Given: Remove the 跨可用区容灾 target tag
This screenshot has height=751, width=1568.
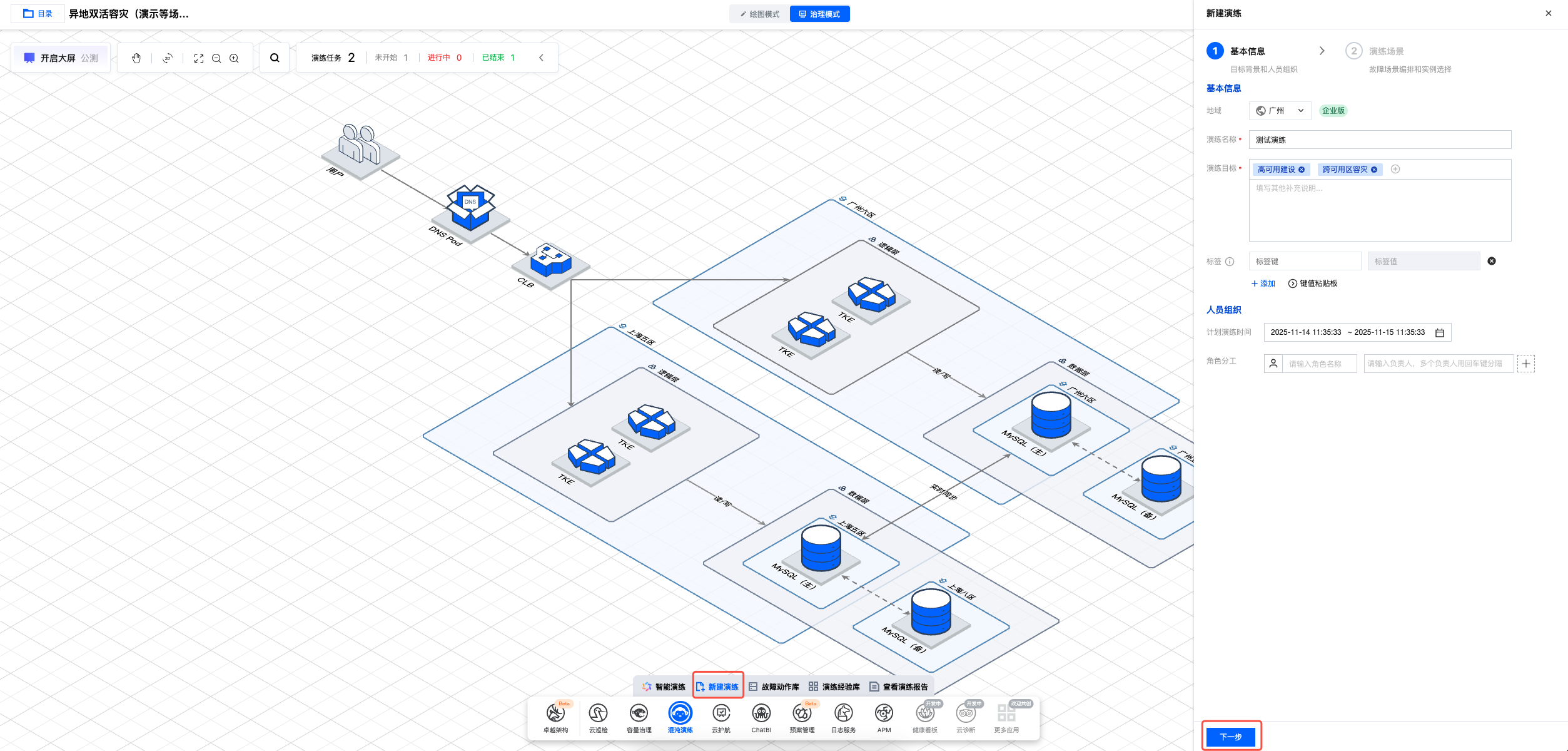Looking at the screenshot, I should (1374, 170).
